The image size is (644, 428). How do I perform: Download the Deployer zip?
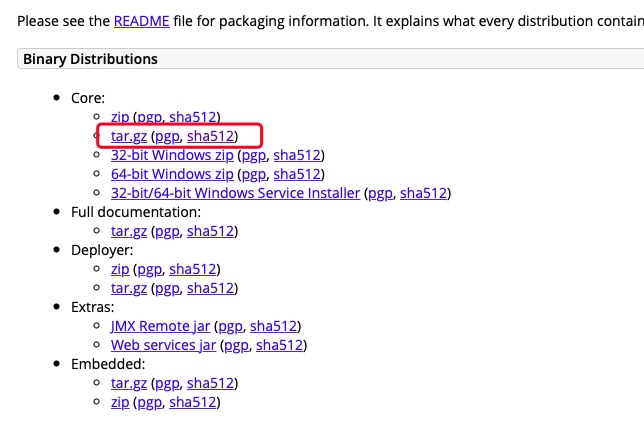tap(120, 269)
